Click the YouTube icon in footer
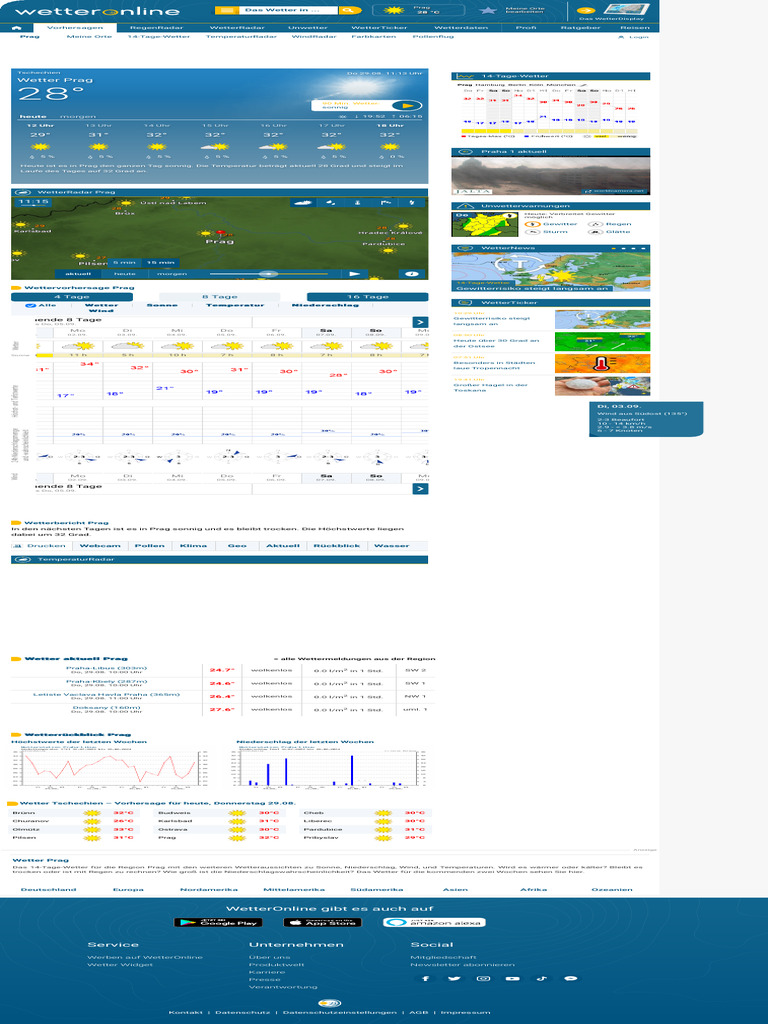Viewport: 768px width, 1024px height. [x=513, y=978]
